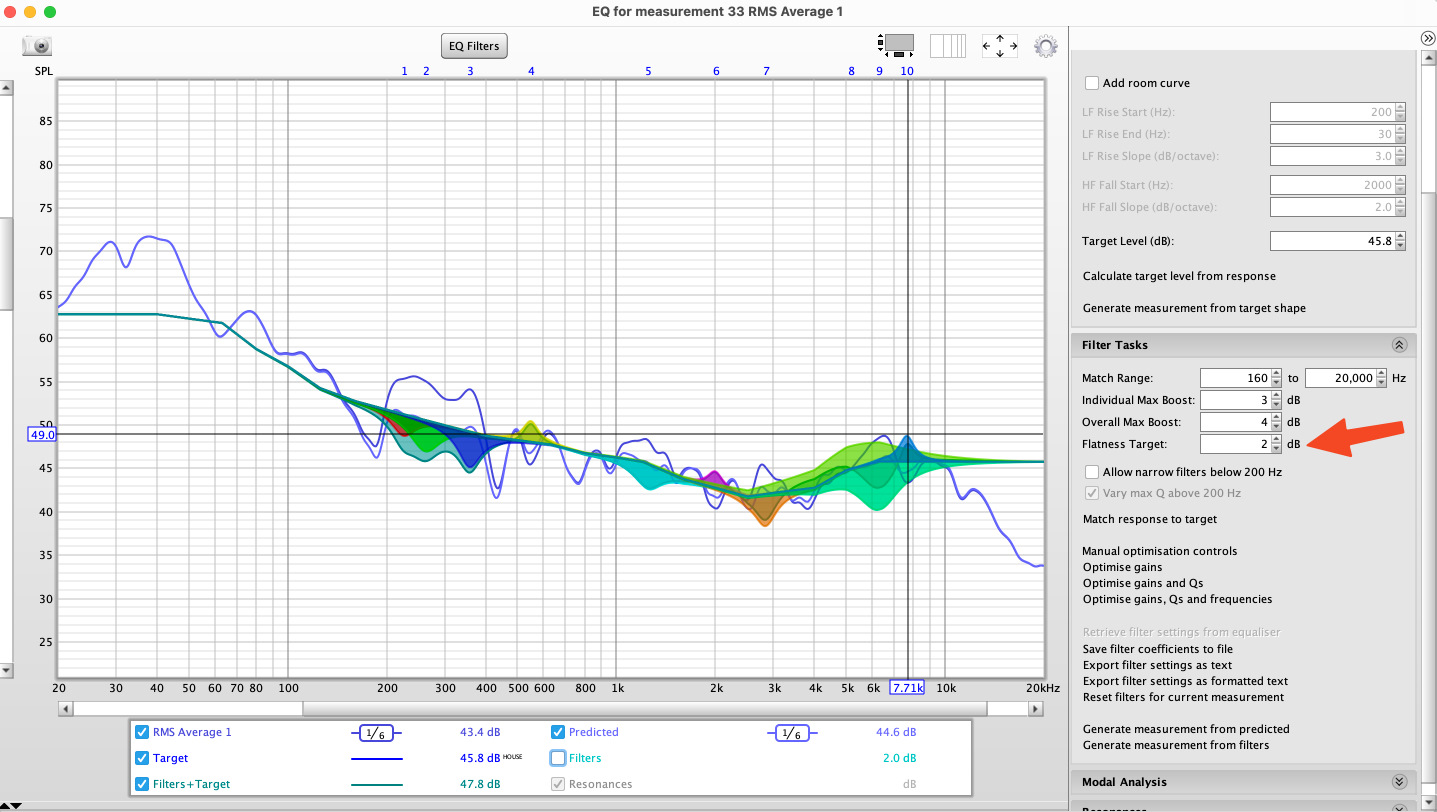Click the graph scrollbar right arrow
Viewport: 1437px width, 812px height.
[x=1036, y=708]
